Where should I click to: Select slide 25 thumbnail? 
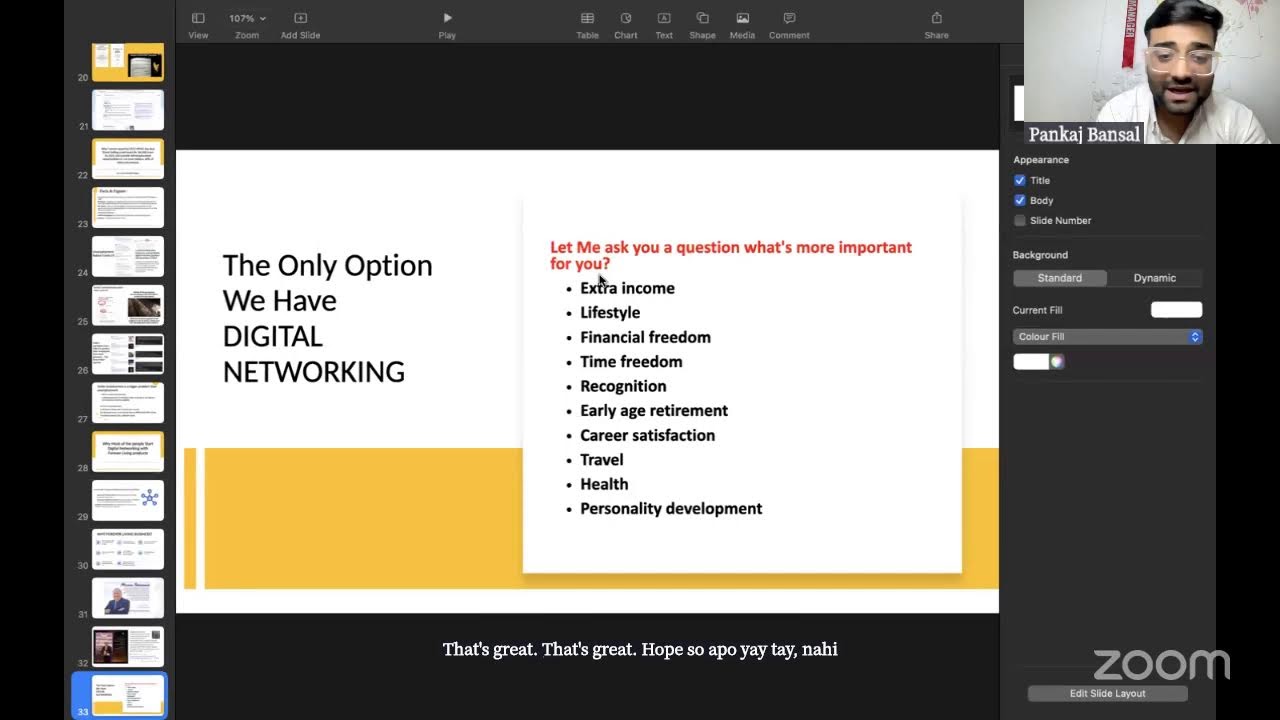click(x=128, y=306)
